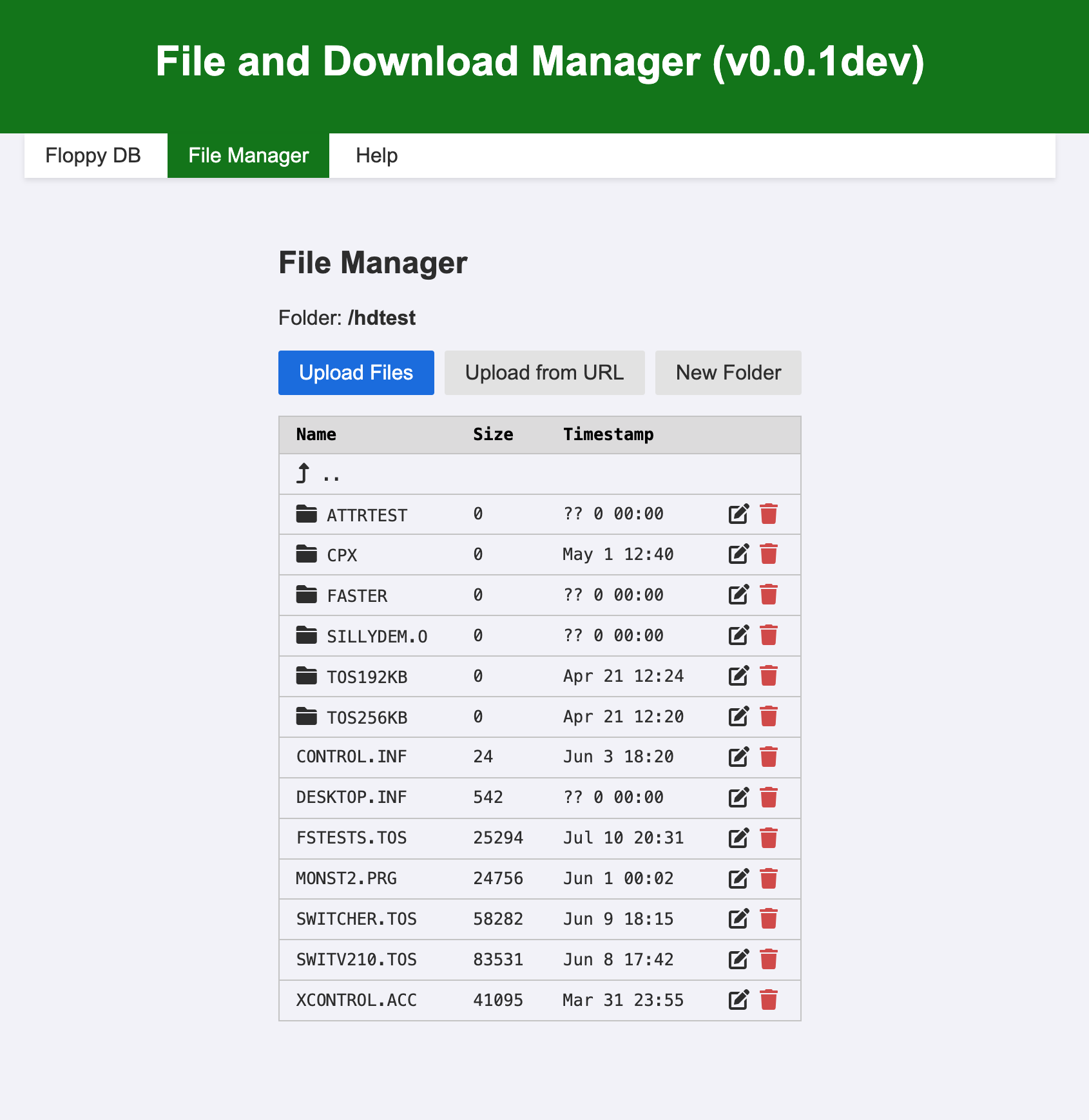Create a folder with New Folder button
This screenshot has height=1120, width=1089.
(x=728, y=372)
